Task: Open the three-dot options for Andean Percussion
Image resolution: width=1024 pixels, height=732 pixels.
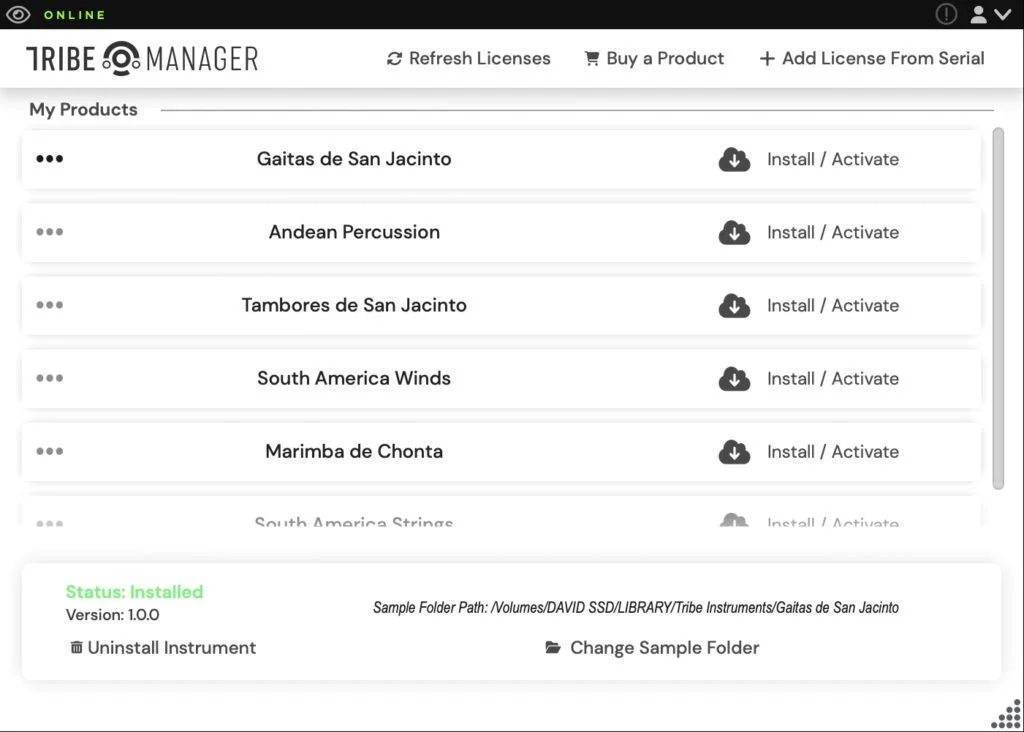Action: click(50, 232)
